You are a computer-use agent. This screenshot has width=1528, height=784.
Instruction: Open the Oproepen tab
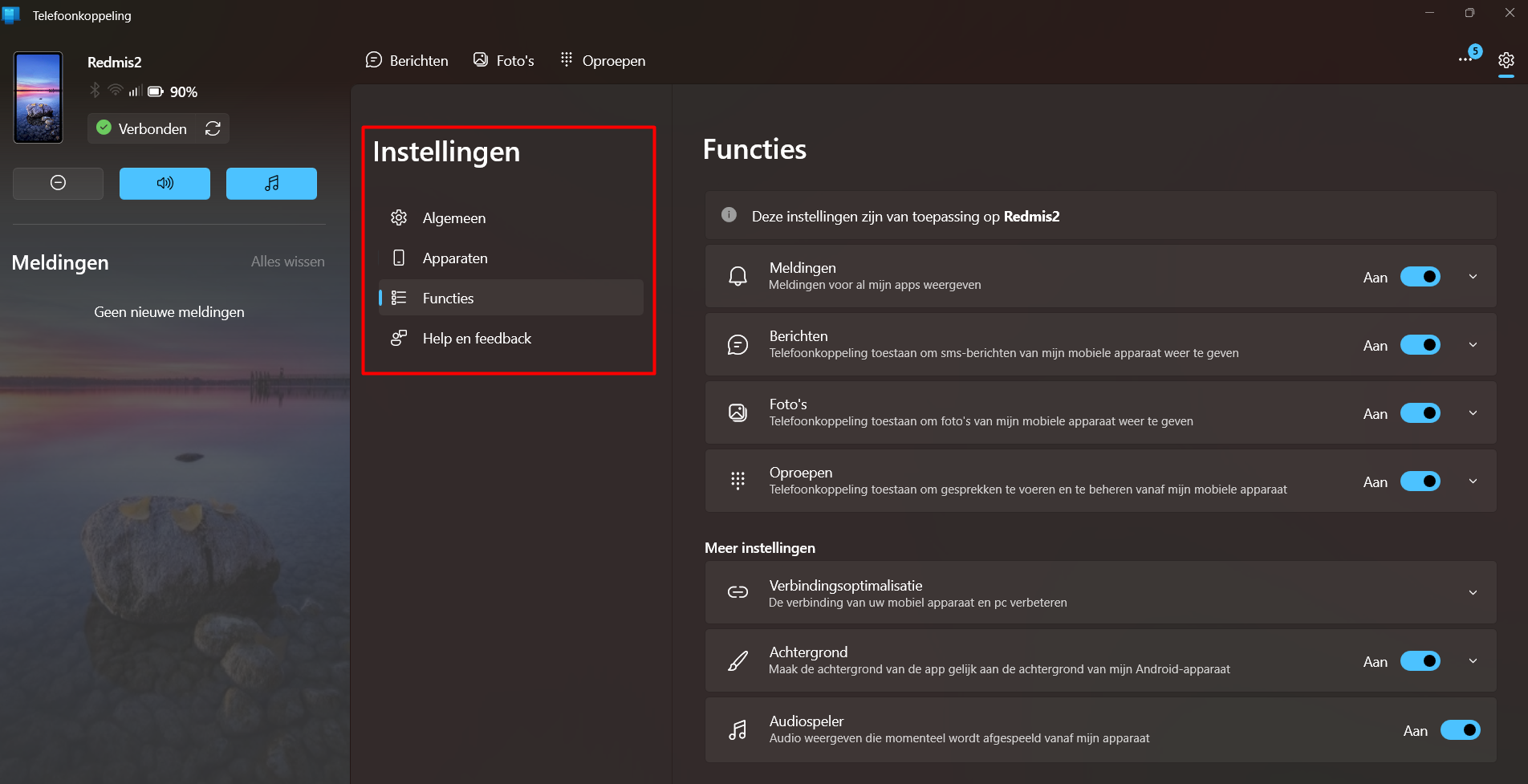pyautogui.click(x=603, y=60)
